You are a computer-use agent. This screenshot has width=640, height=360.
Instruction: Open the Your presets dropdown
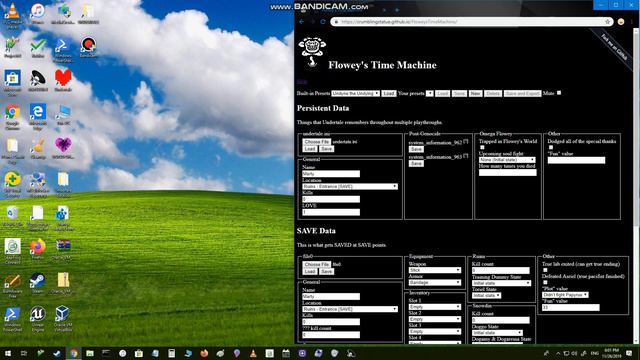point(429,93)
